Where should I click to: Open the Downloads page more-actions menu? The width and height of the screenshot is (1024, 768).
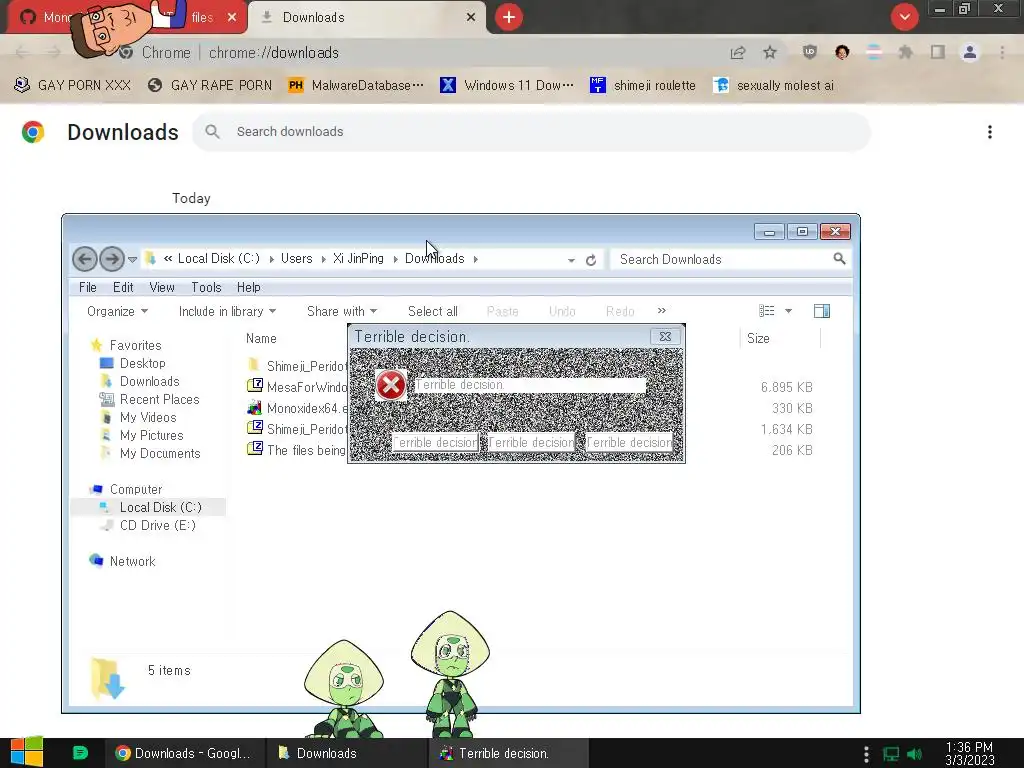(990, 132)
